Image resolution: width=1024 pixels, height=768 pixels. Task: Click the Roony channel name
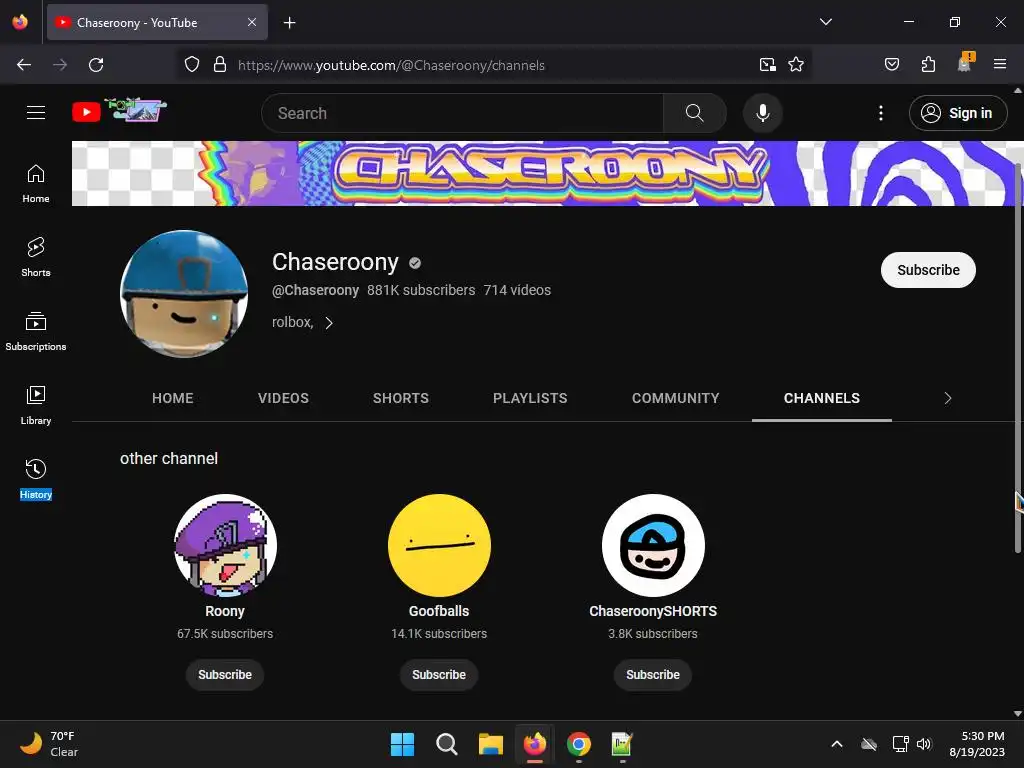tap(225, 611)
